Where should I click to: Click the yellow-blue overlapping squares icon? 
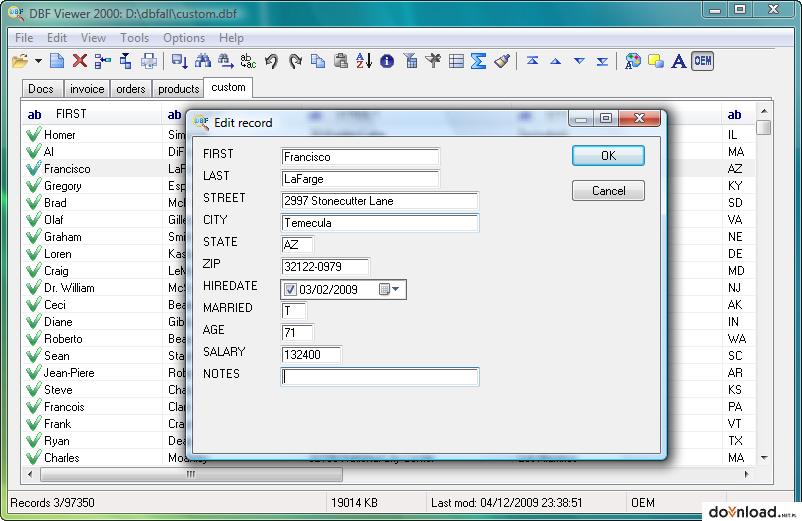pyautogui.click(x=656, y=61)
